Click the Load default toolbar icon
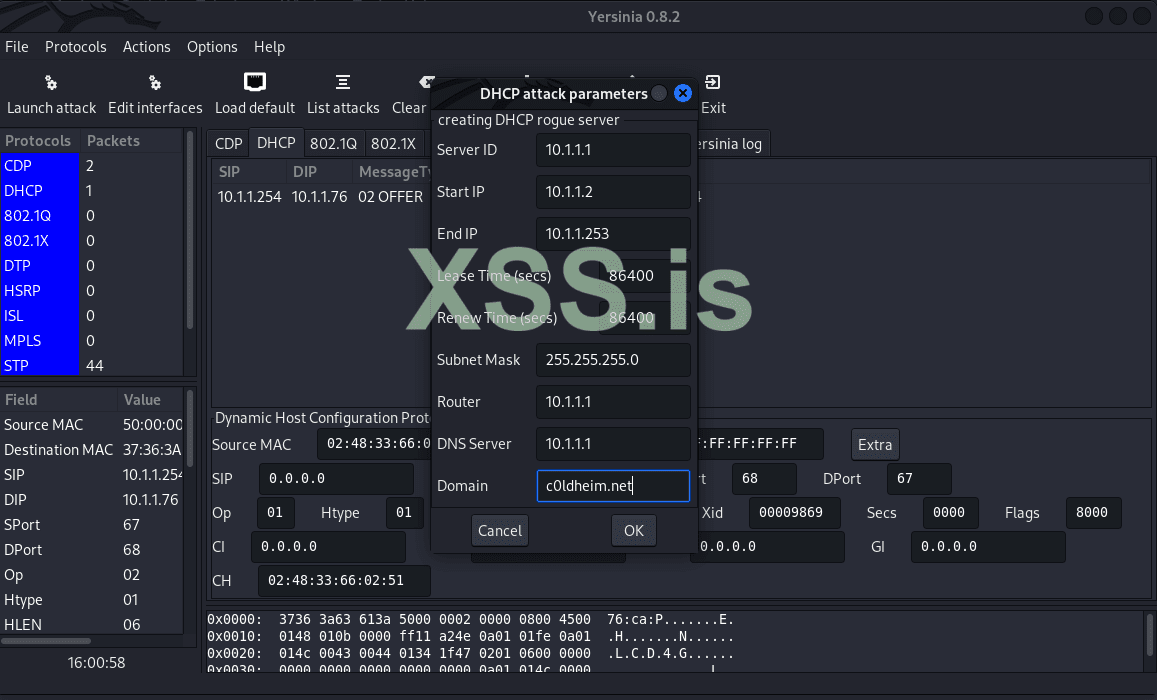1157x700 pixels. 255,93
